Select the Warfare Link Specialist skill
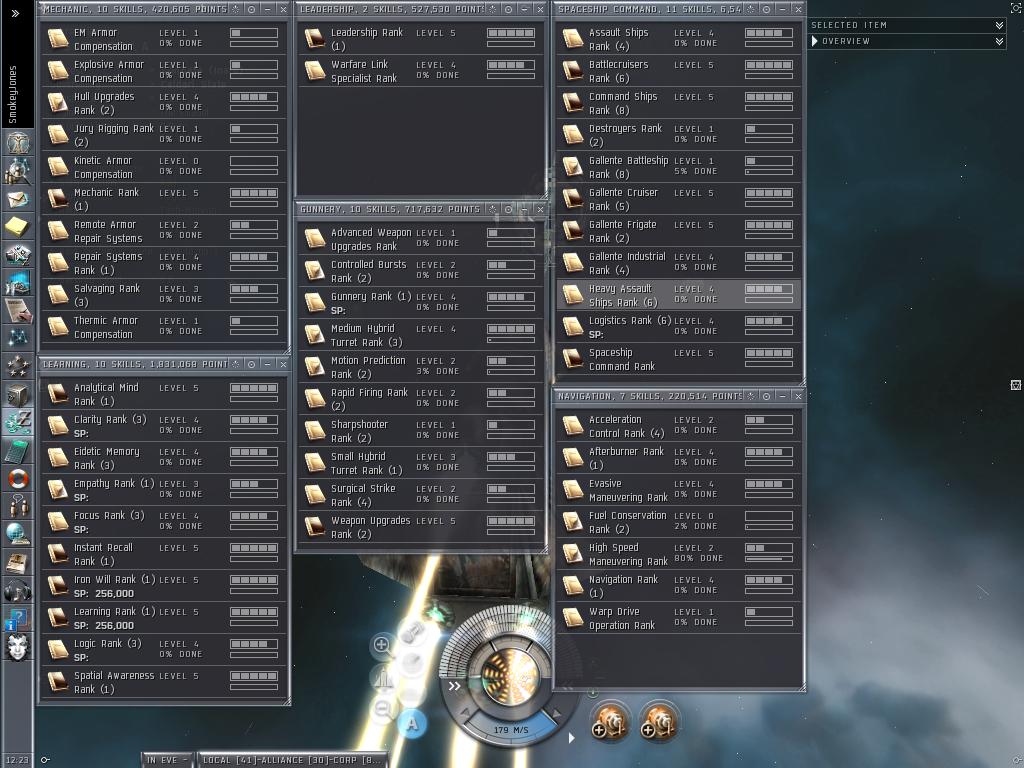 tap(420, 71)
